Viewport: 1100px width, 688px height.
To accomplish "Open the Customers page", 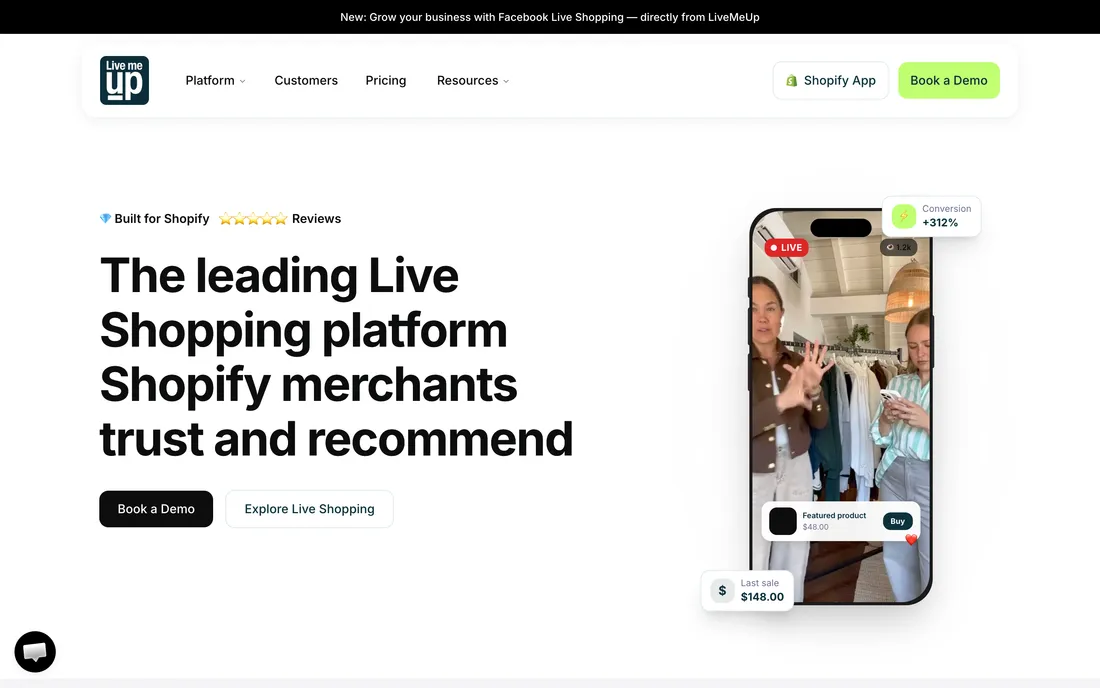I will 306,81.
